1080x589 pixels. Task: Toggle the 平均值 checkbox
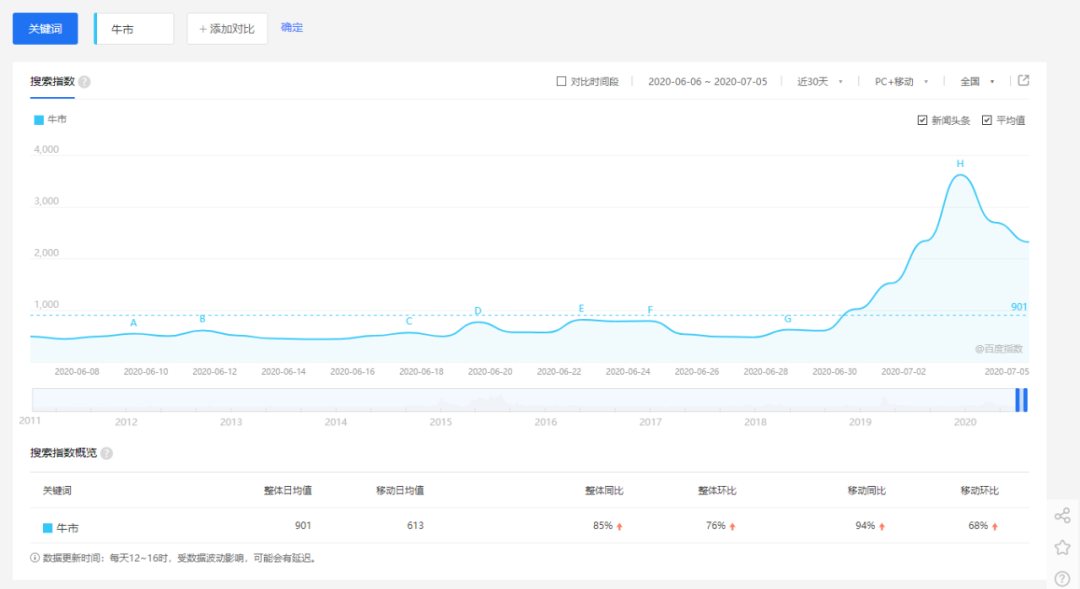(987, 120)
